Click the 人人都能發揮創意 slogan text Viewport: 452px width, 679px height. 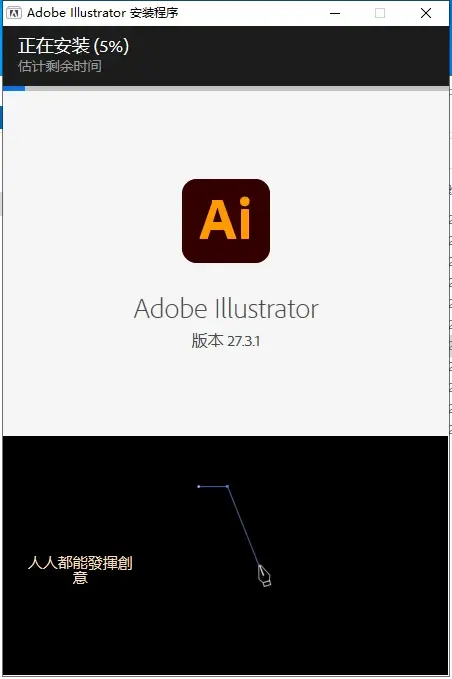pyautogui.click(x=80, y=570)
